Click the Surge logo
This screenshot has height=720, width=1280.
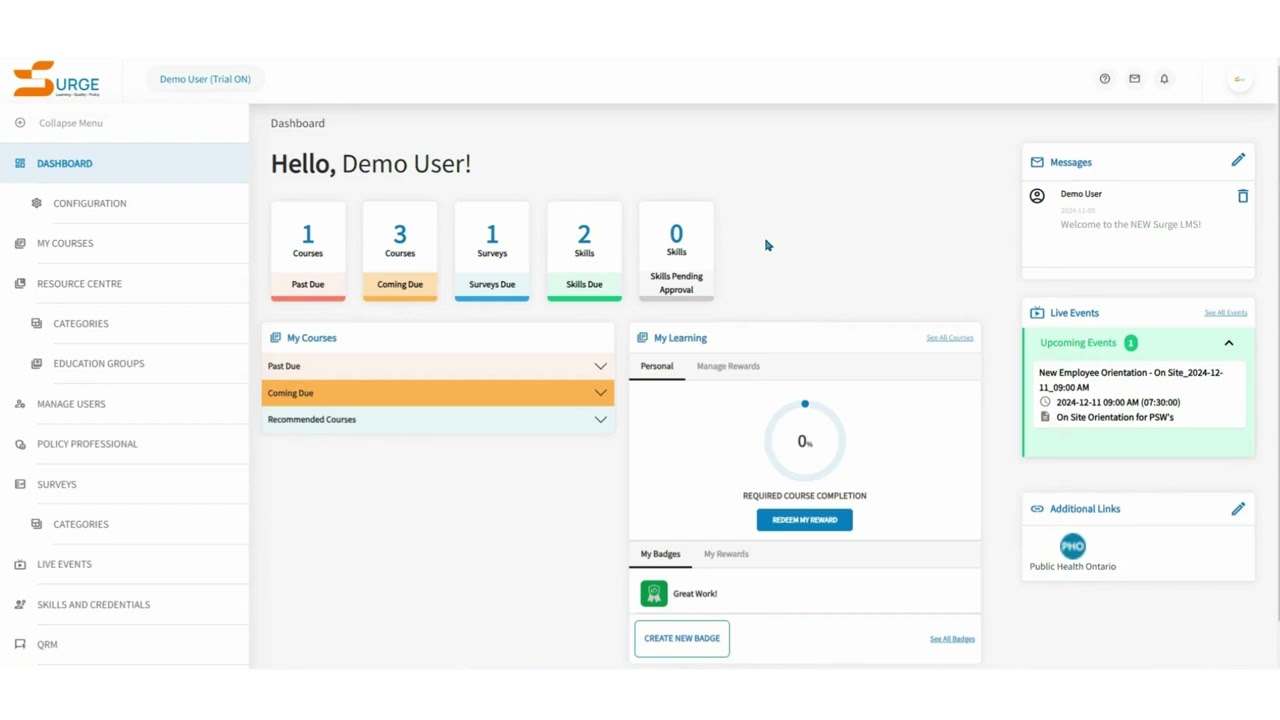coord(56,79)
